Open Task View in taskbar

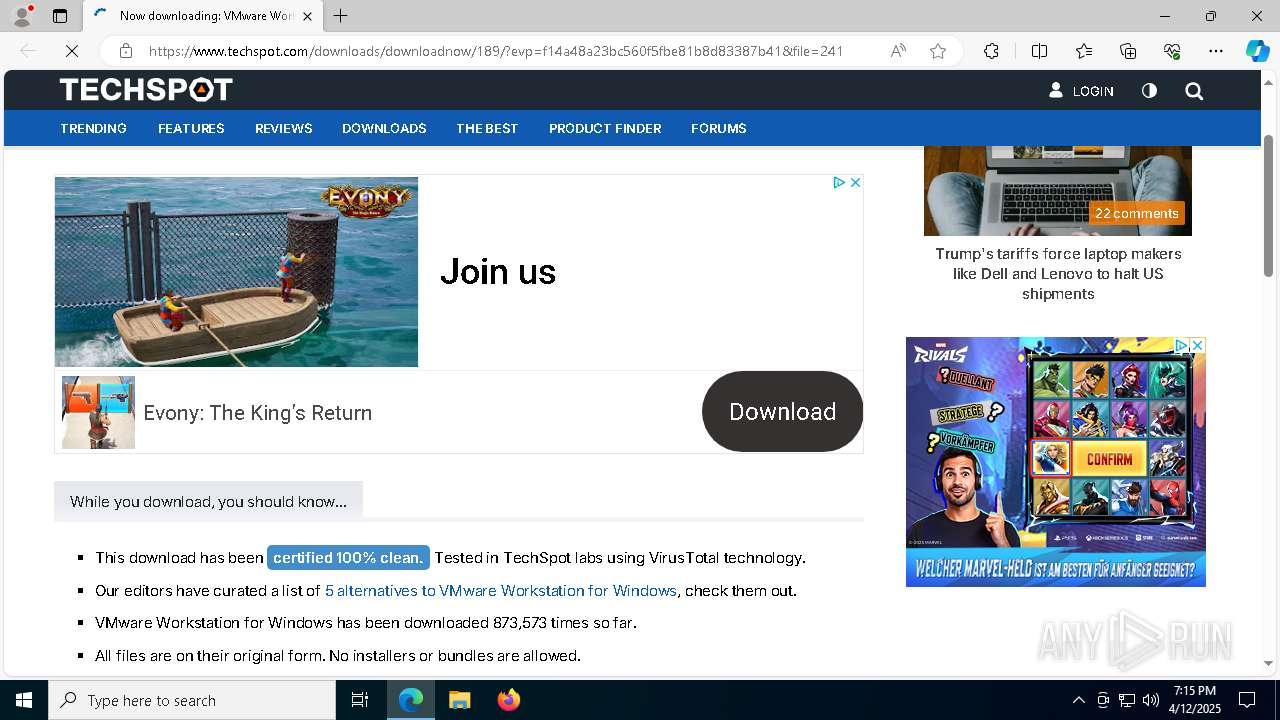360,700
